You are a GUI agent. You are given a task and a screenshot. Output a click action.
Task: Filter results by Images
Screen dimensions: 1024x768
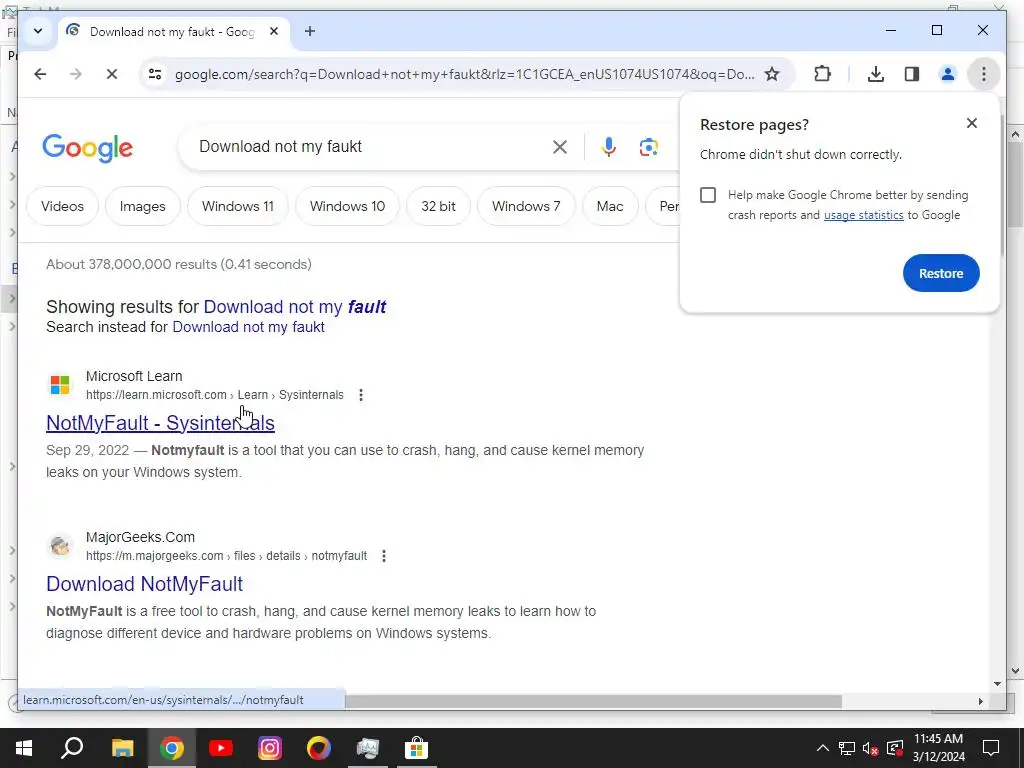142,206
